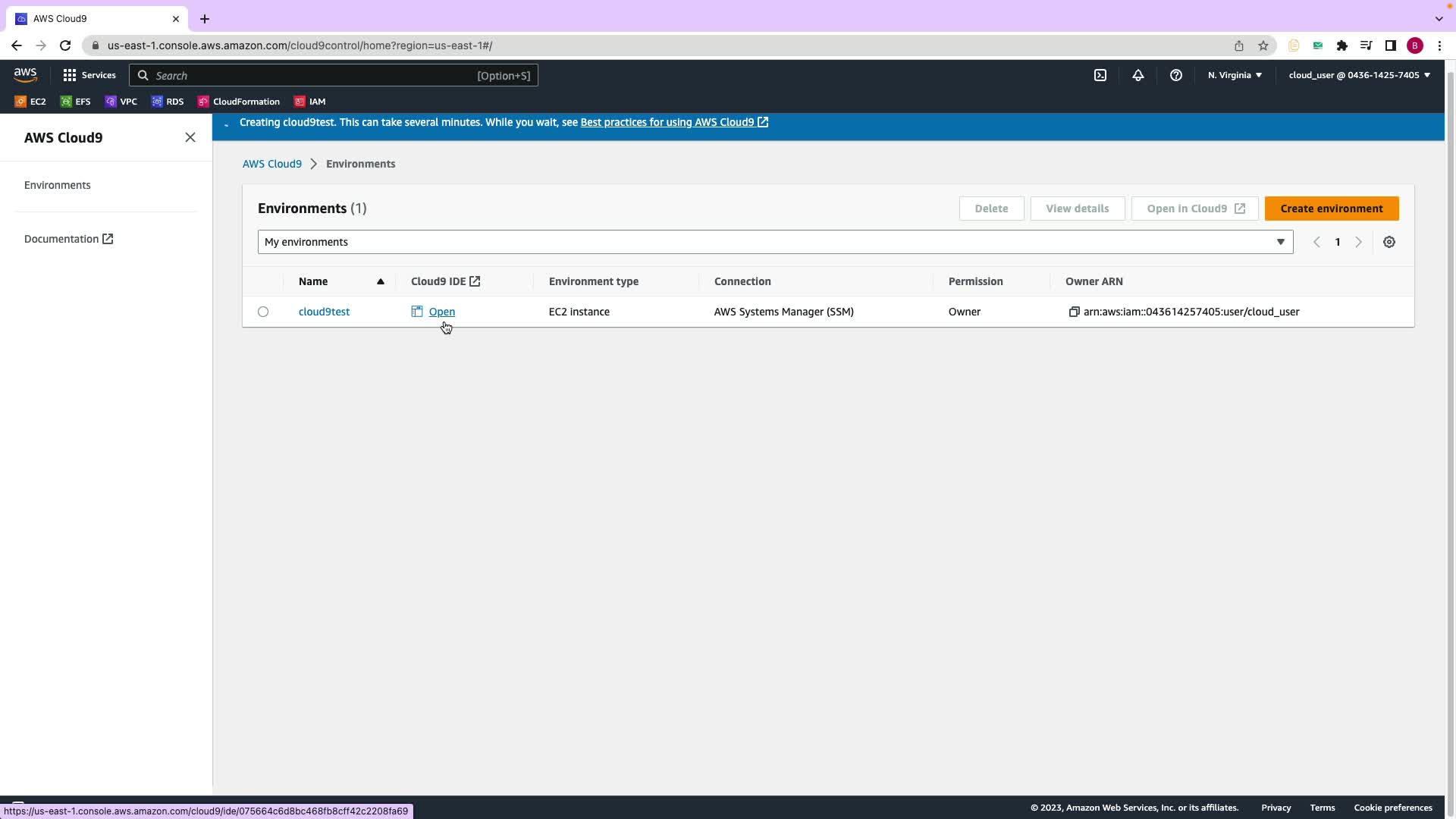Click the notifications bell icon
This screenshot has height=819, width=1456.
click(1138, 75)
